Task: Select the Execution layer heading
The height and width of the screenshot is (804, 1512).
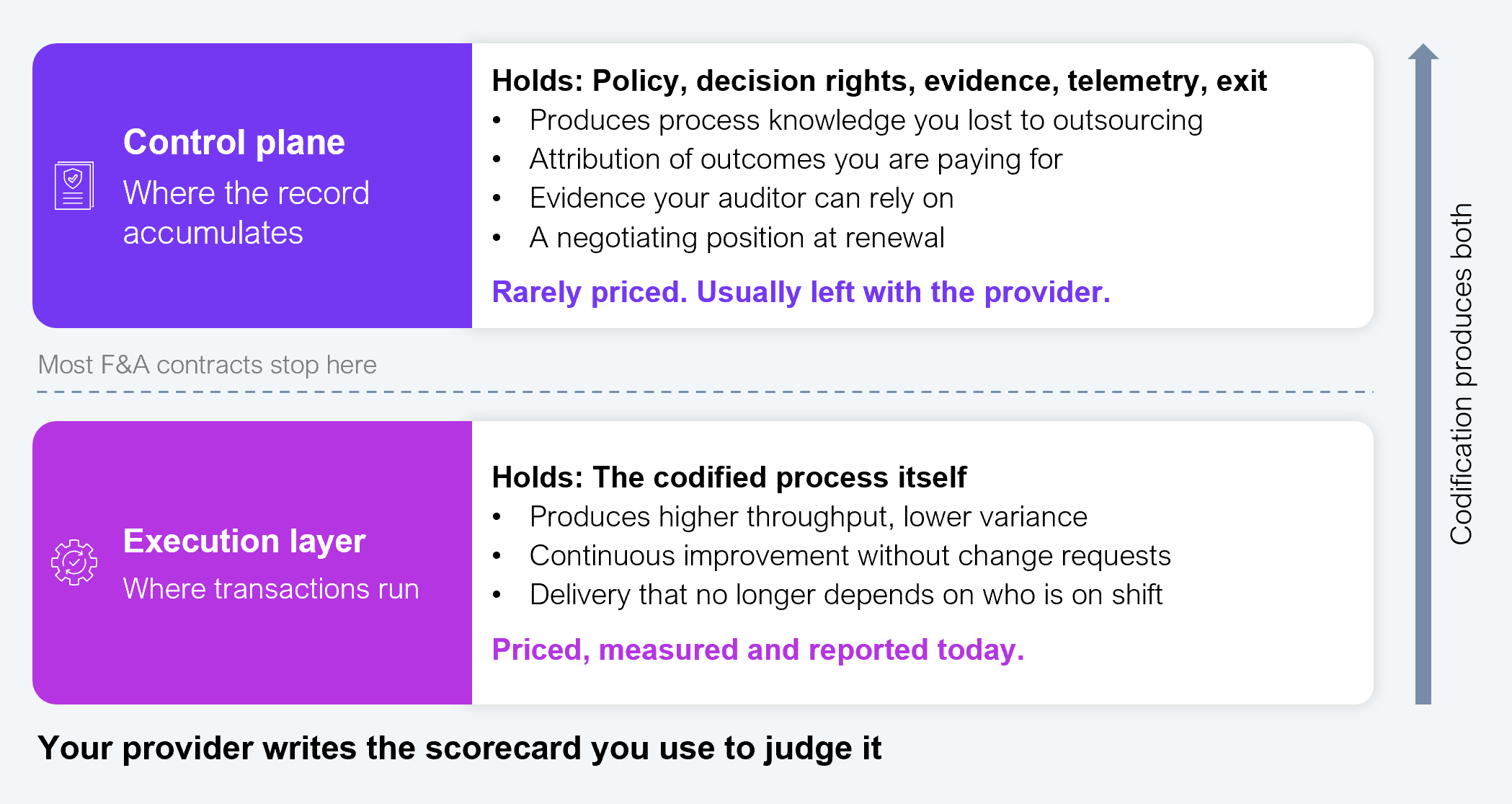Action: point(244,541)
